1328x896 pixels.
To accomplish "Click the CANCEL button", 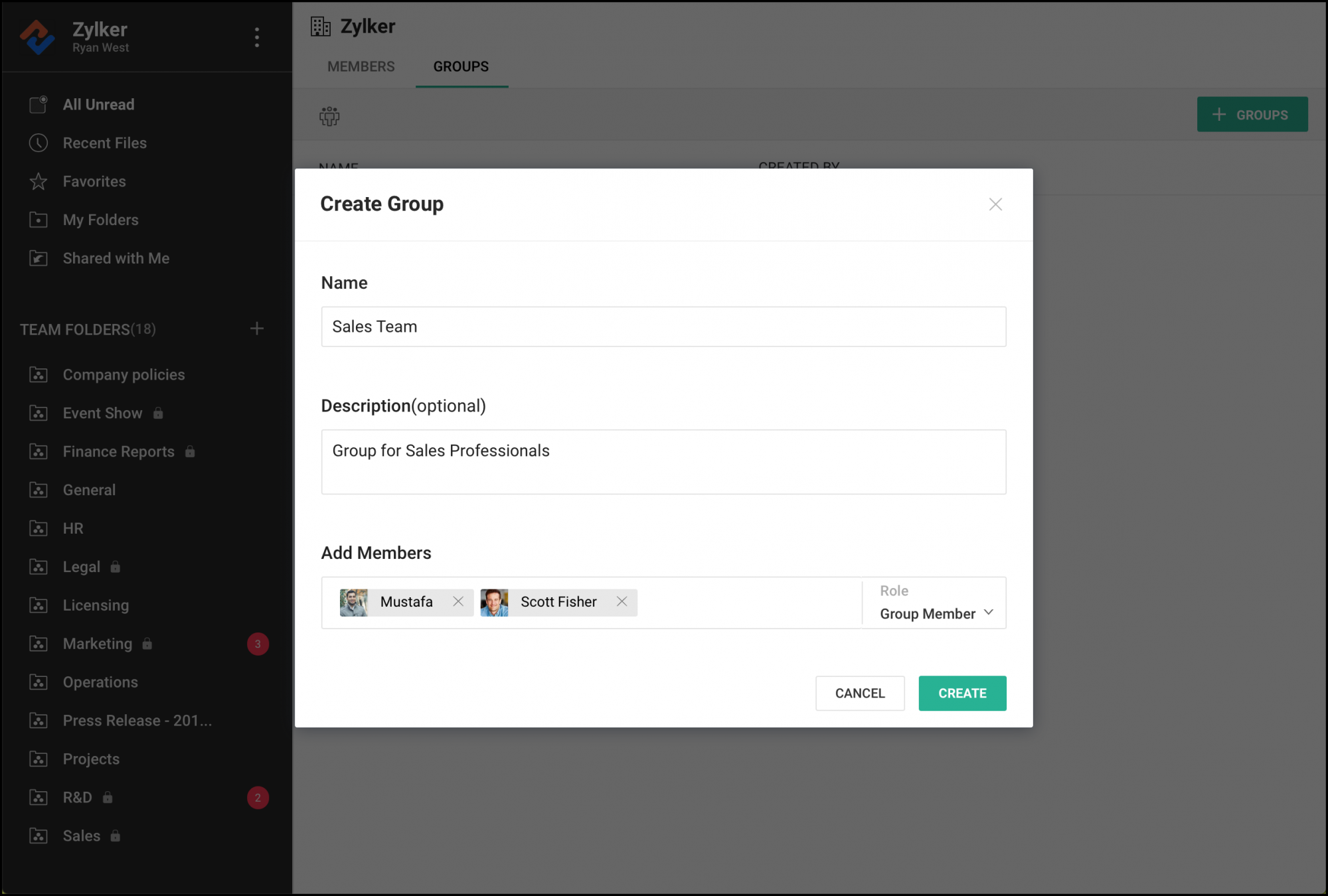I will [x=860, y=693].
